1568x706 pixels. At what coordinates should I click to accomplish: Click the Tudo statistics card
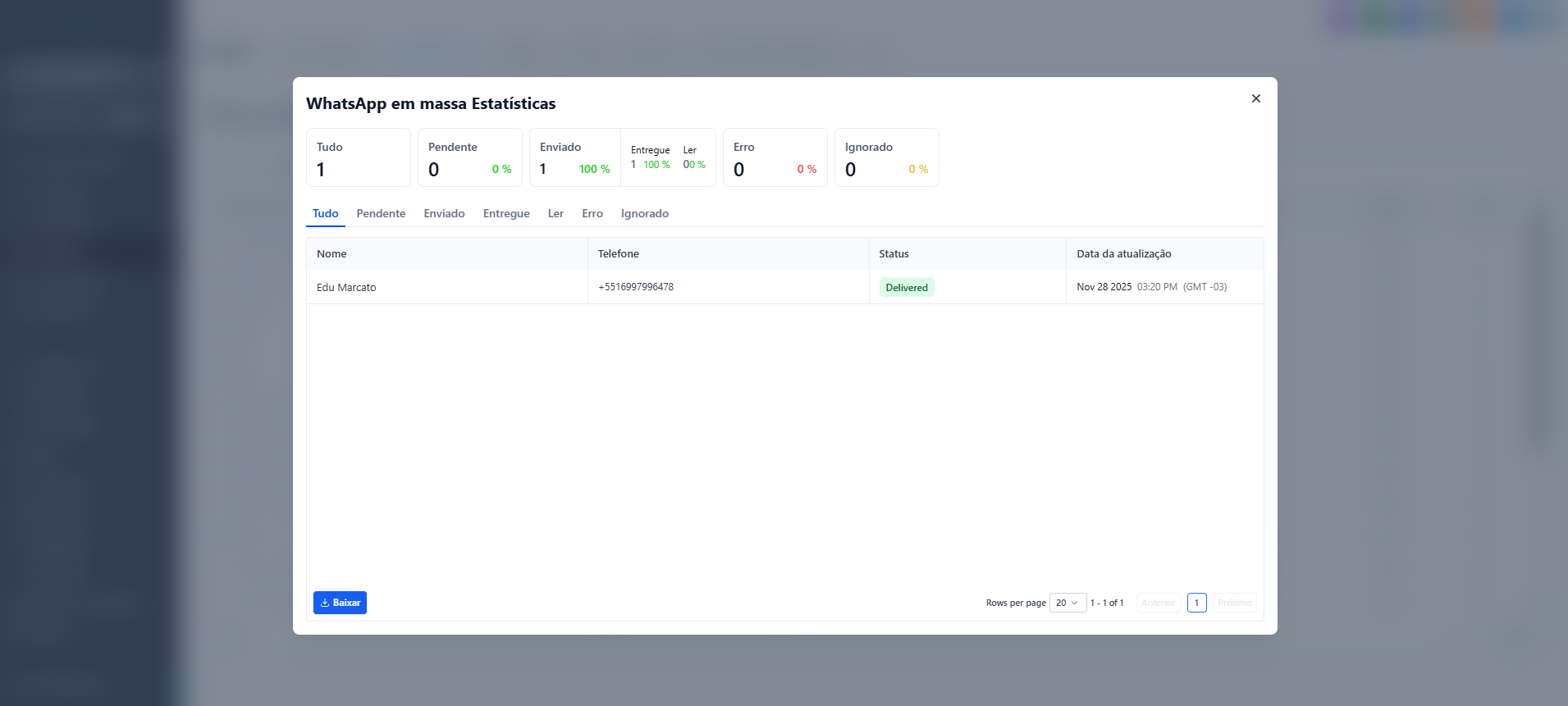359,157
